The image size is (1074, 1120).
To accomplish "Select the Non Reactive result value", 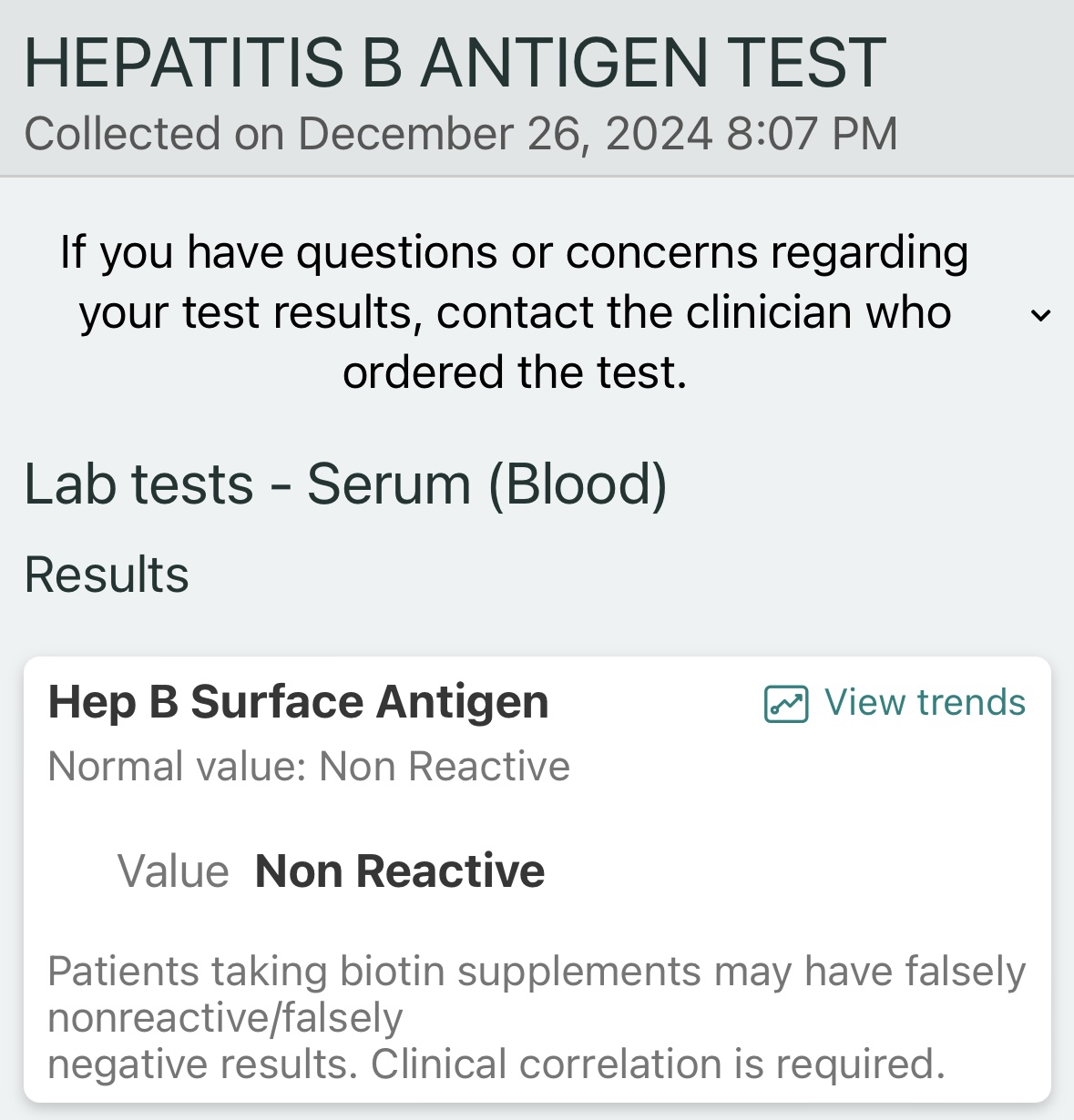I will pos(400,871).
